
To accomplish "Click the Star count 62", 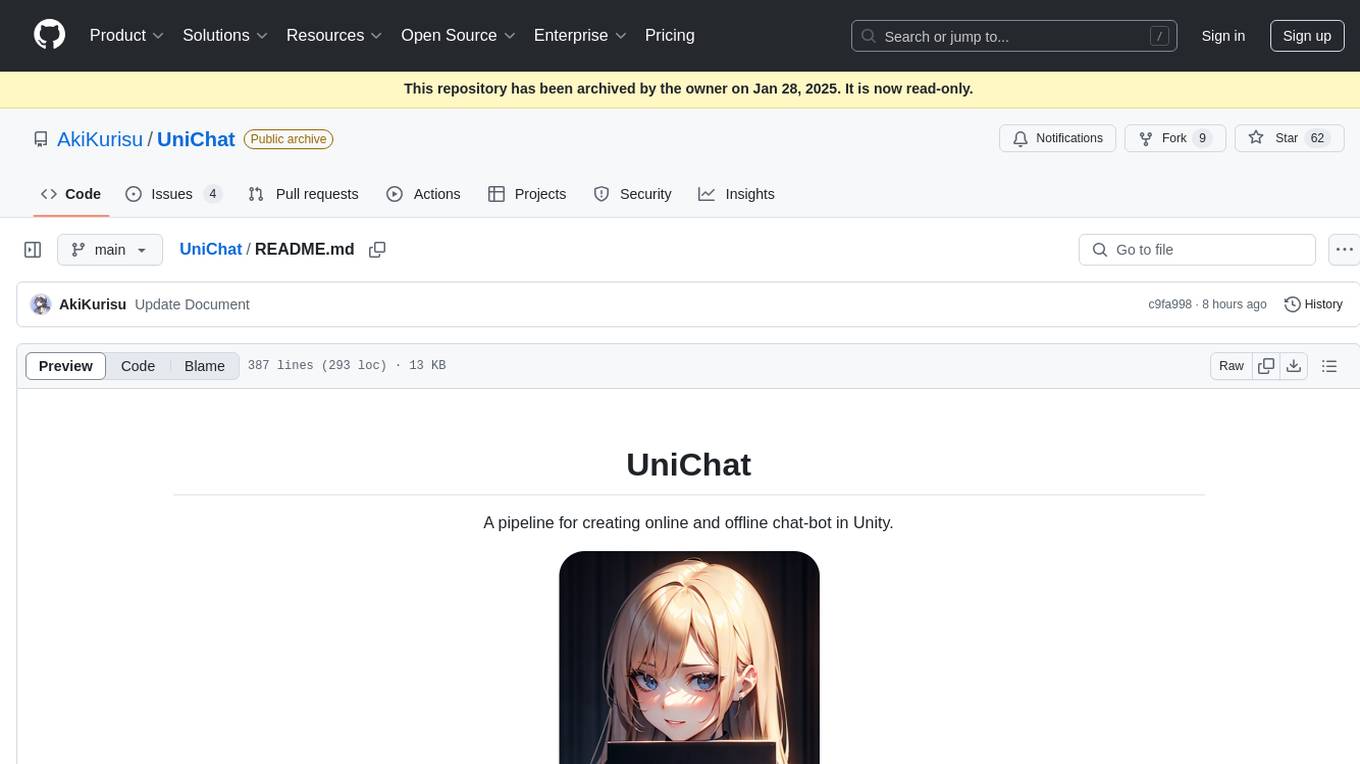I will click(1318, 138).
